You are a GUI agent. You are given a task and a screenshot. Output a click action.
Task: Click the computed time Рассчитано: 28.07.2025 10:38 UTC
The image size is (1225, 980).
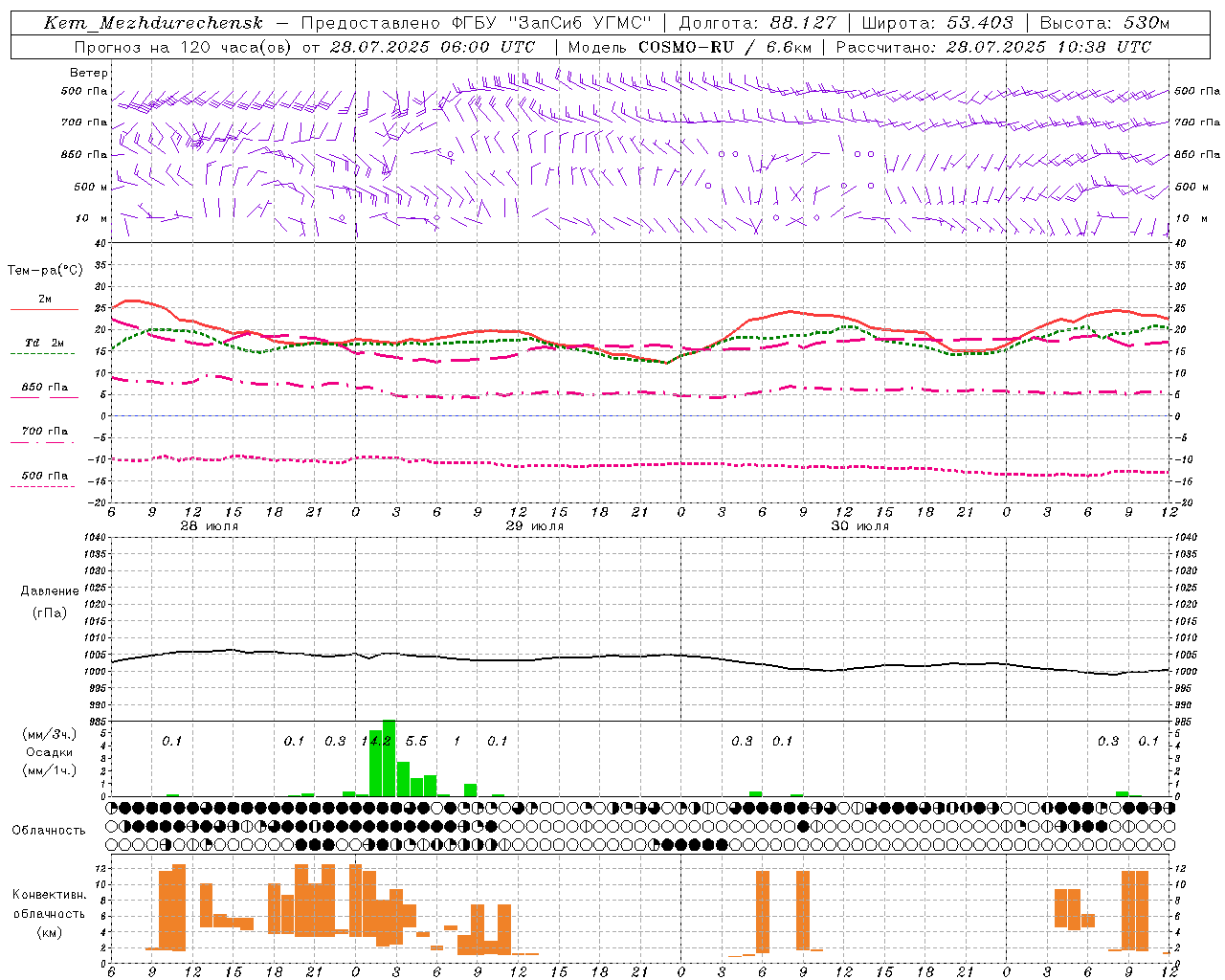click(993, 47)
